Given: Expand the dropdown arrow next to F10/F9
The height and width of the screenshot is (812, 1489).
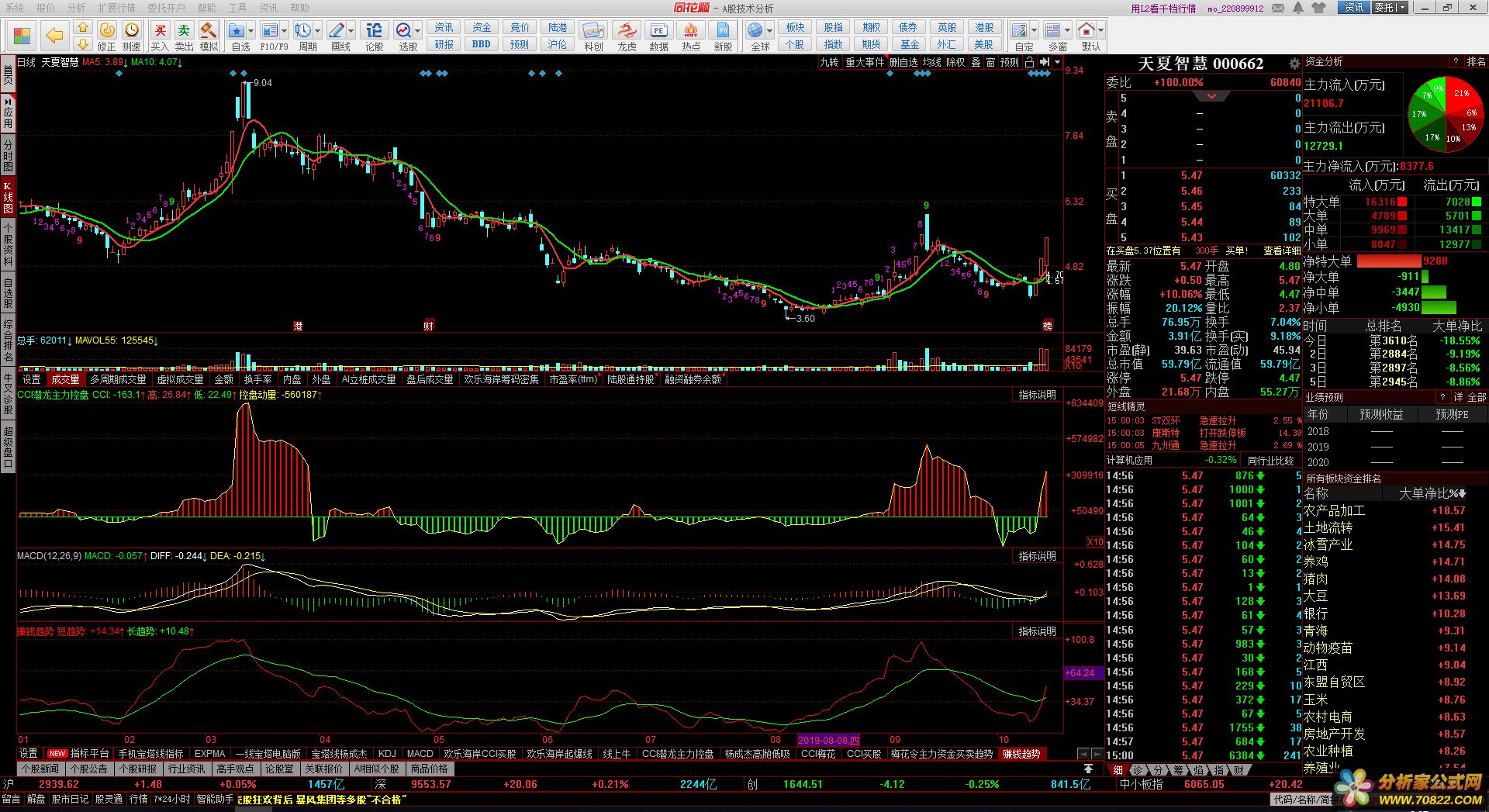Looking at the screenshot, I should coord(285,32).
